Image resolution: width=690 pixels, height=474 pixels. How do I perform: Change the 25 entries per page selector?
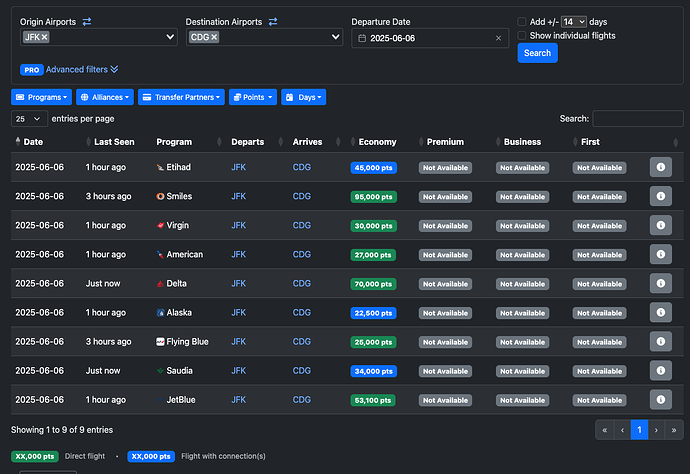(29, 119)
